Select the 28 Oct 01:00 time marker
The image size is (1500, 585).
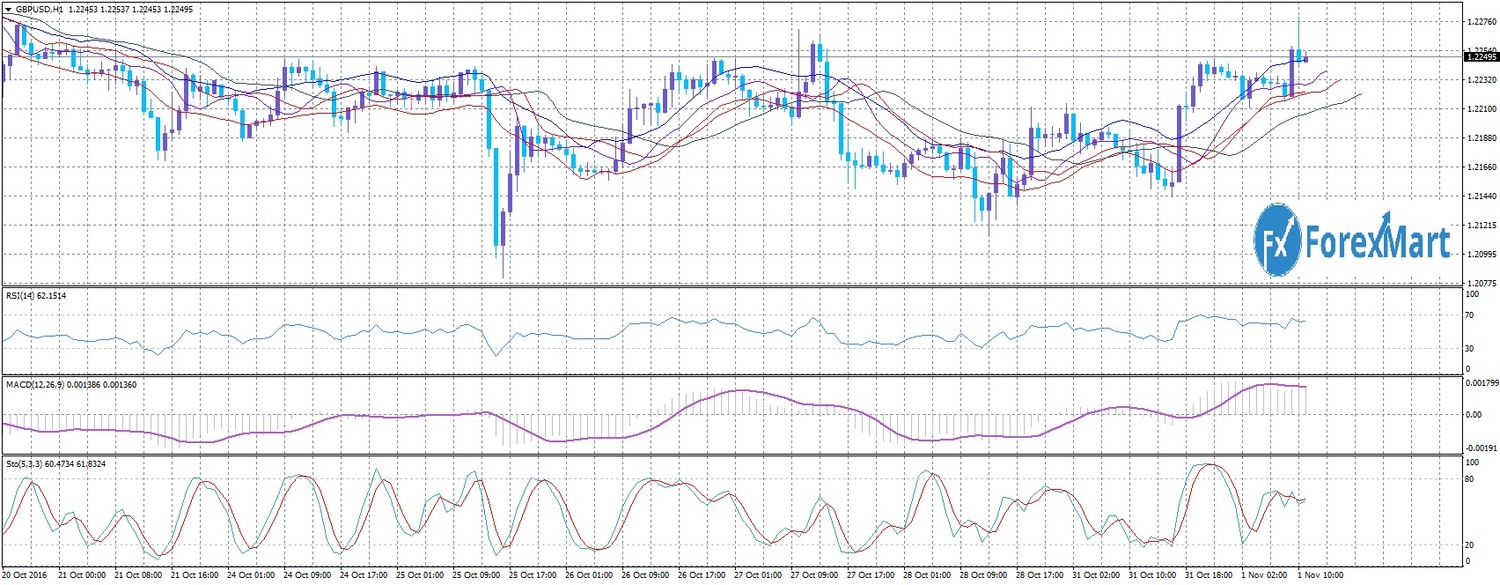click(x=924, y=576)
